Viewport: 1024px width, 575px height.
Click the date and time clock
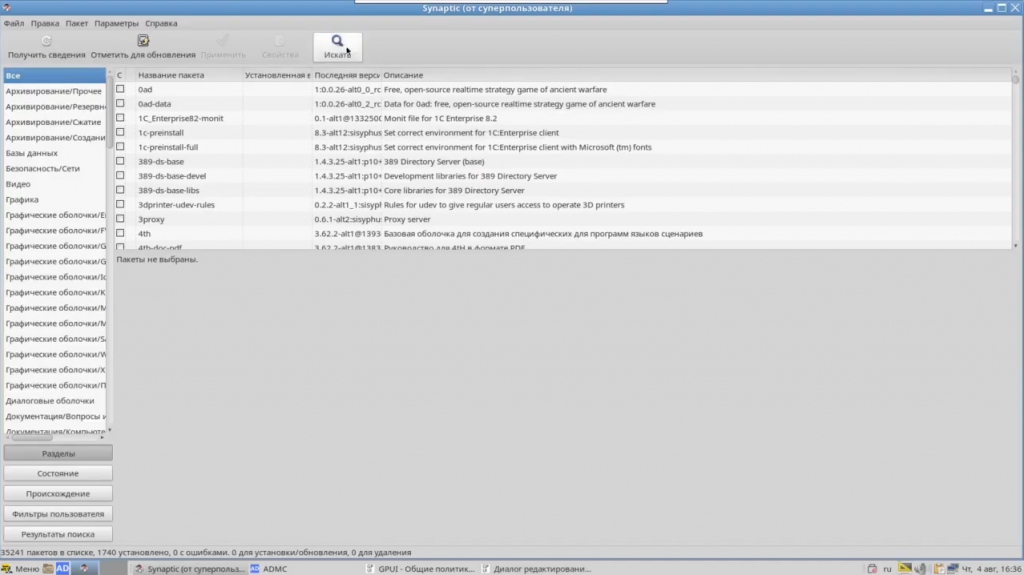coord(991,568)
